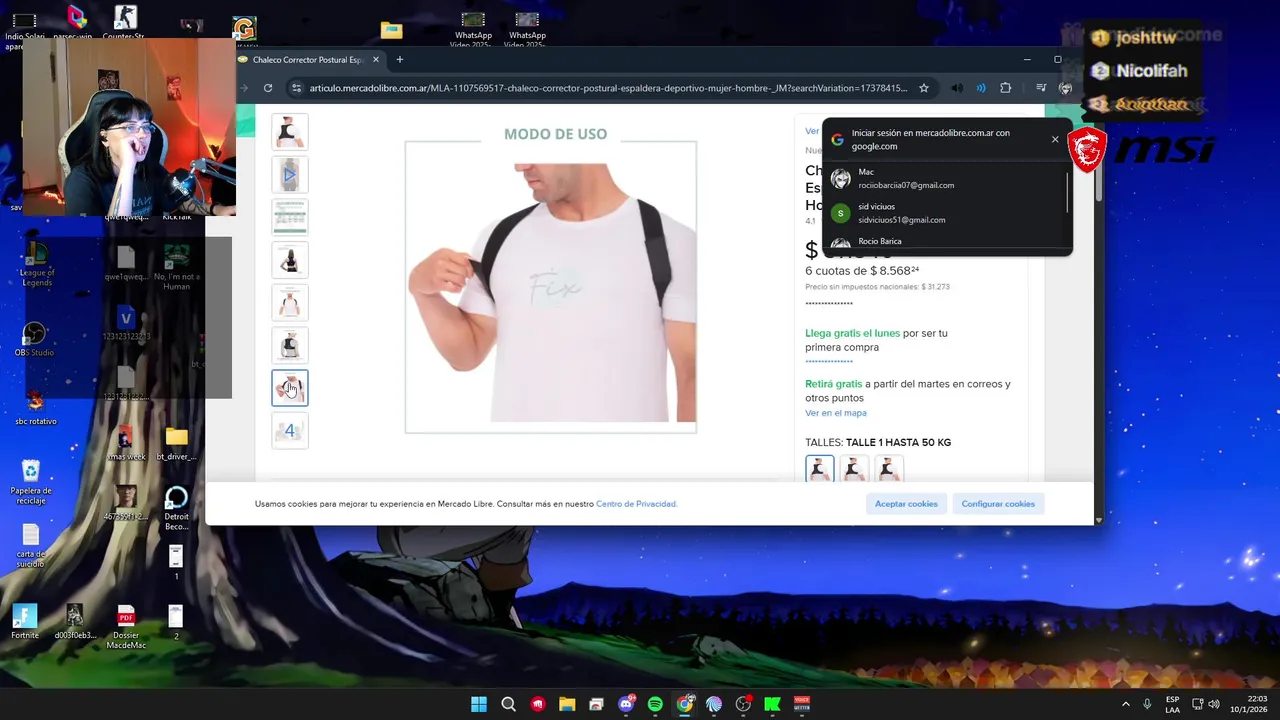Select the sixth gallery thumbnail
The image size is (1280, 720).
pyautogui.click(x=290, y=345)
